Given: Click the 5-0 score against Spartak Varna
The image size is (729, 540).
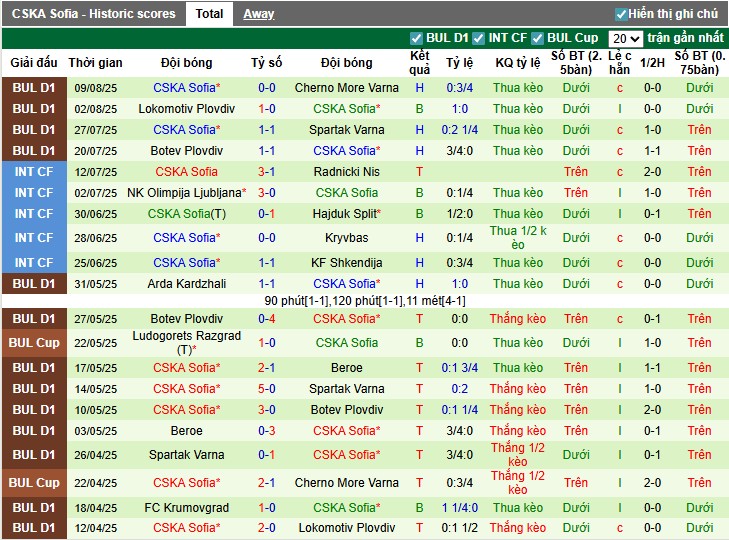Looking at the screenshot, I should pyautogui.click(x=267, y=389).
